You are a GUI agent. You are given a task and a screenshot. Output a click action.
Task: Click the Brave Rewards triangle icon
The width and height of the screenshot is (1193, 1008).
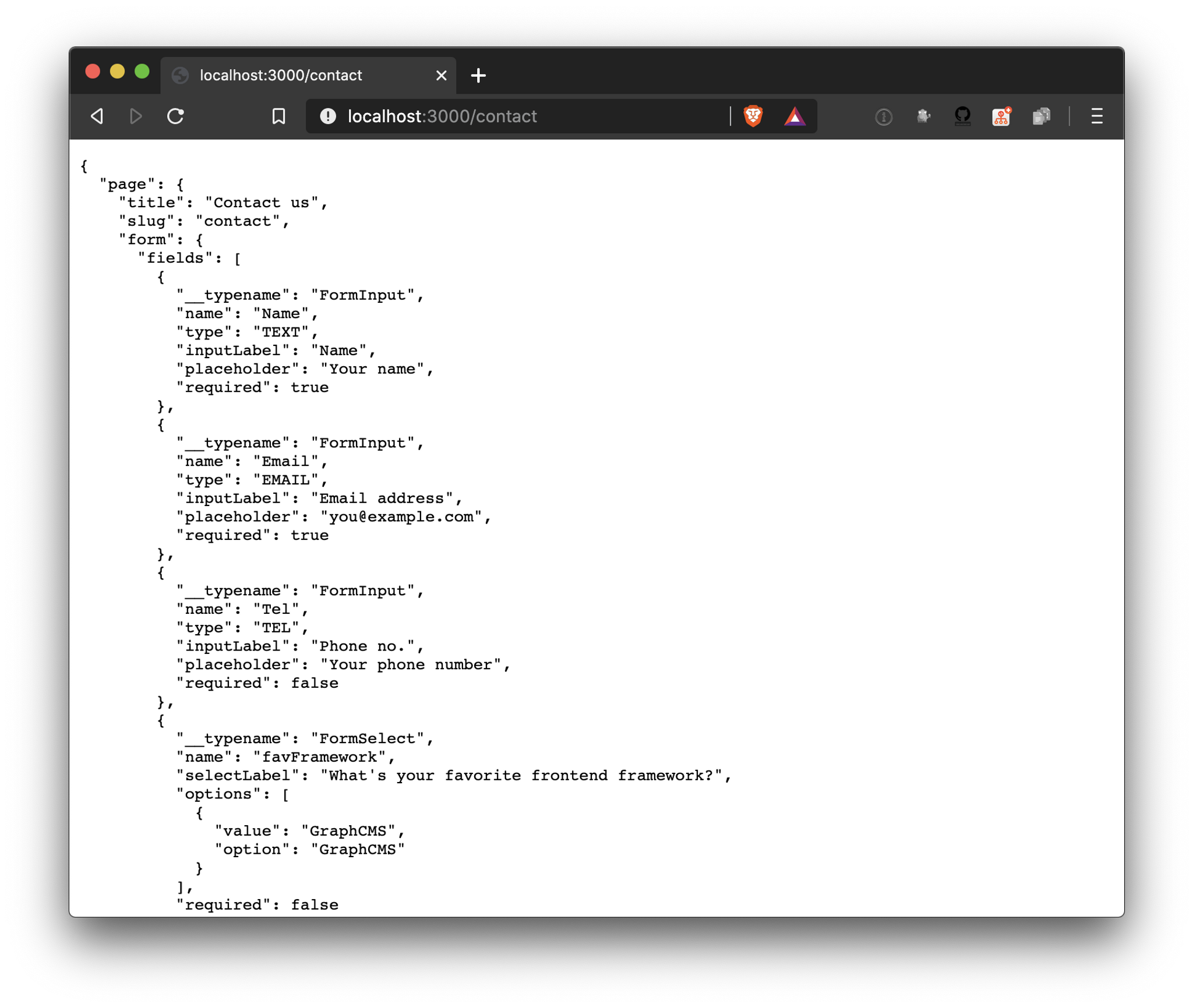coord(796,116)
